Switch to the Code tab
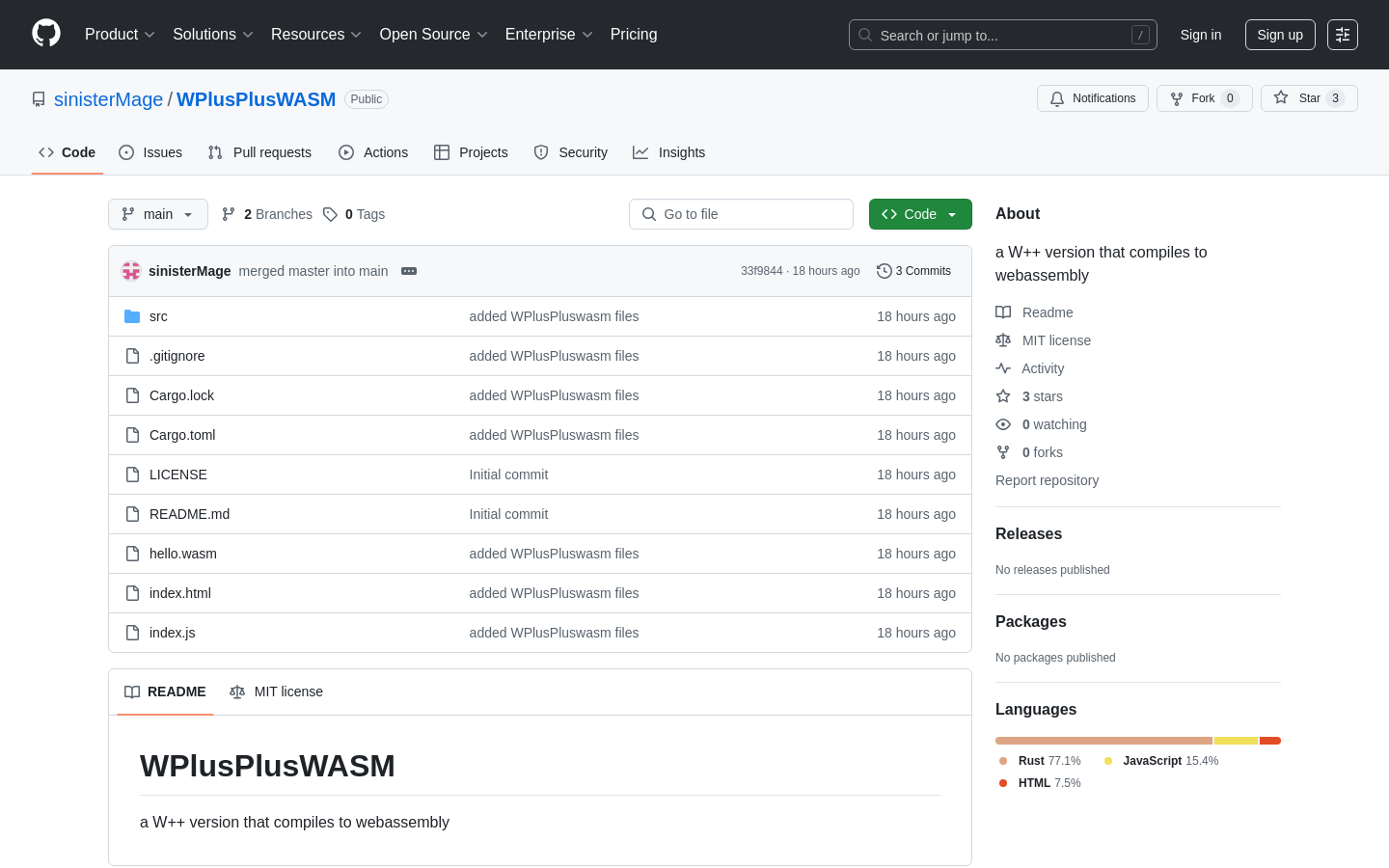This screenshot has height=868, width=1389. [68, 152]
